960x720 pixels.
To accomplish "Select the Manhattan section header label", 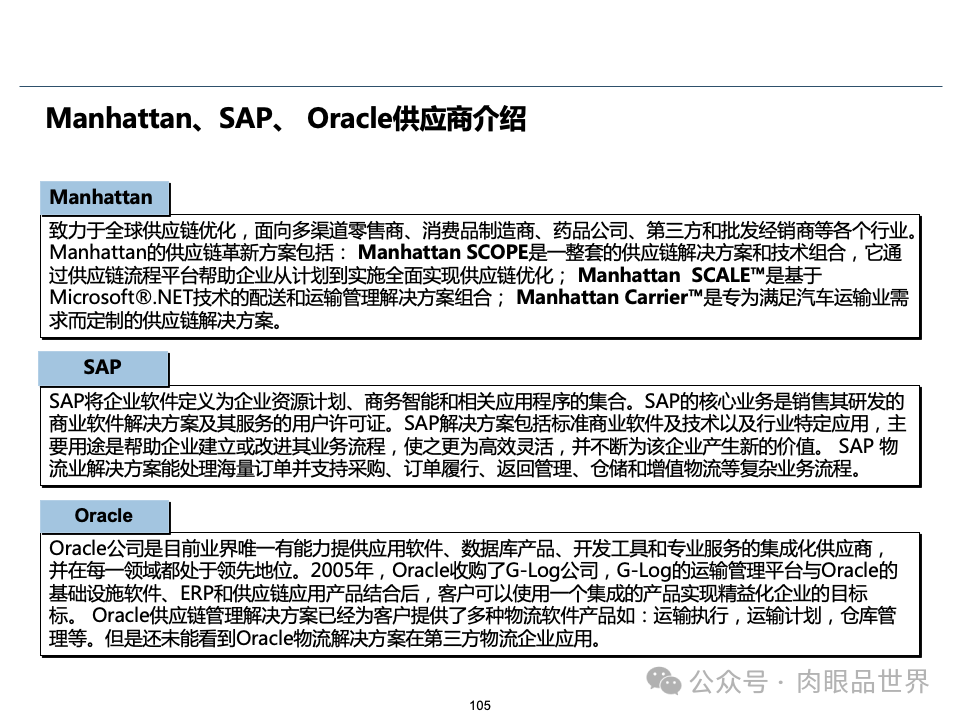I will [x=105, y=197].
